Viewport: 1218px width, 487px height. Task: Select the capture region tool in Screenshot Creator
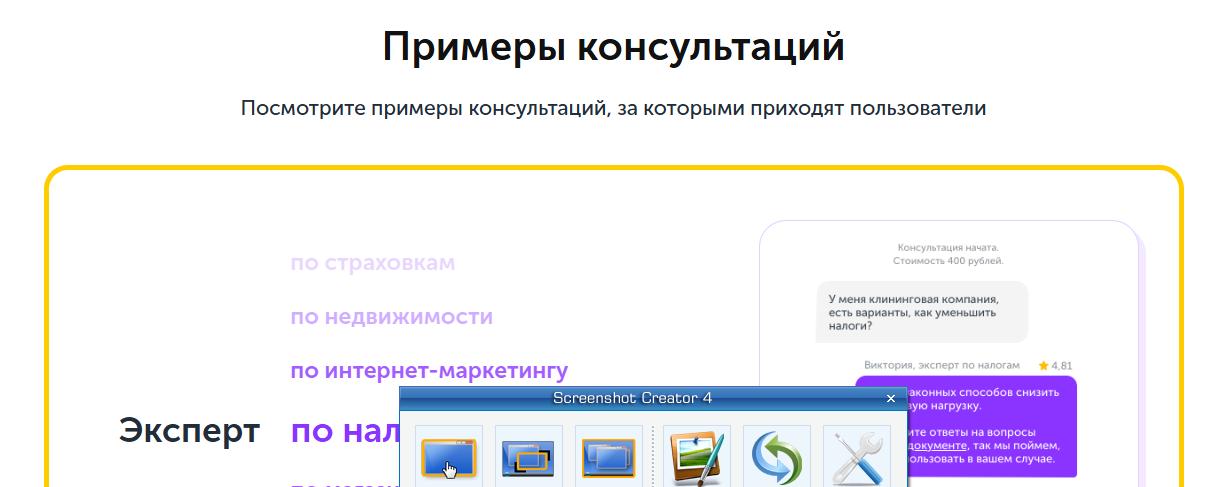[x=529, y=457]
